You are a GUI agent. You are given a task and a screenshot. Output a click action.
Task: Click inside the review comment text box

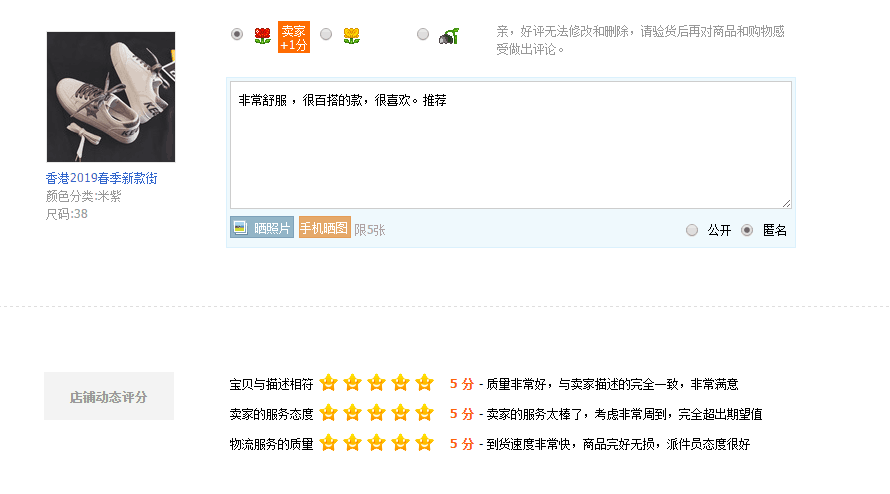(x=510, y=150)
